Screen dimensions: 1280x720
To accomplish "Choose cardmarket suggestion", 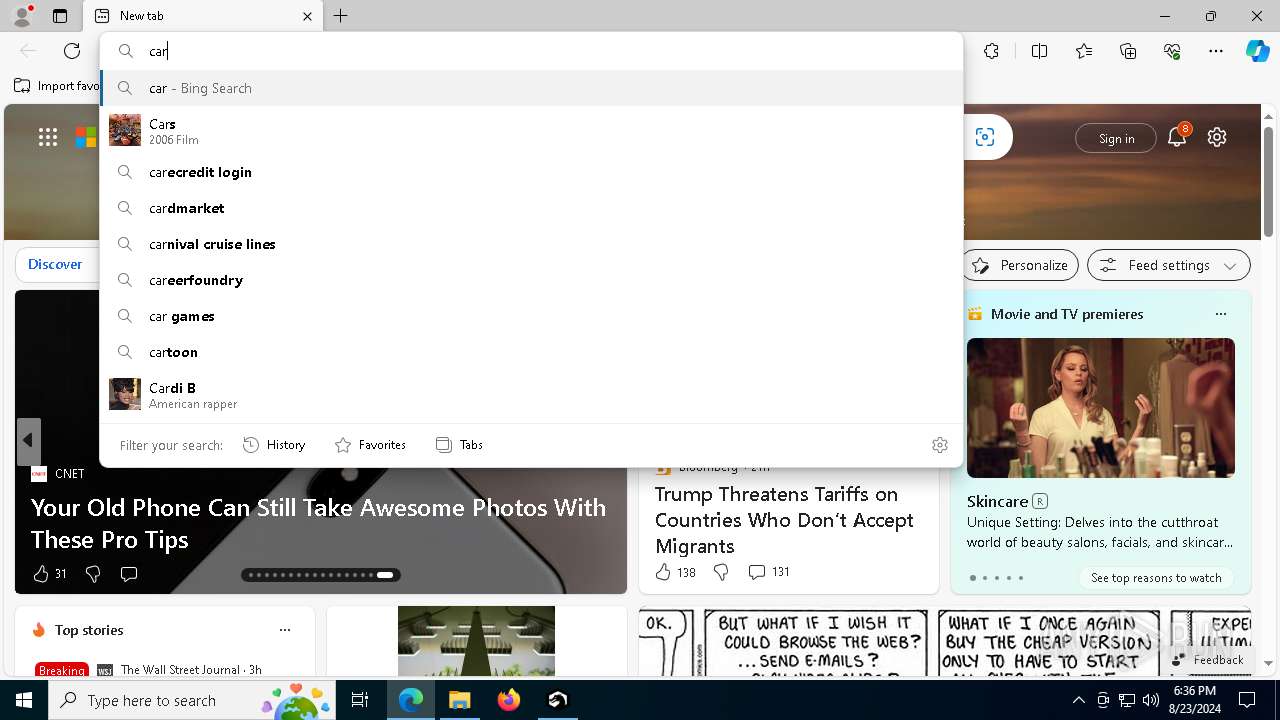I will click(531, 208).
